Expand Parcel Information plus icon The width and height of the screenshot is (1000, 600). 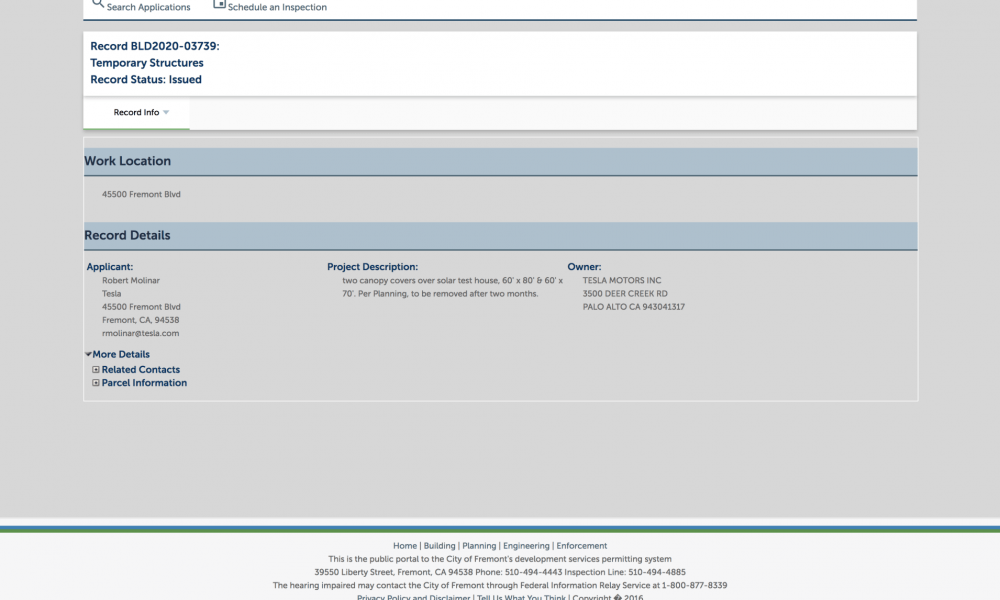96,383
